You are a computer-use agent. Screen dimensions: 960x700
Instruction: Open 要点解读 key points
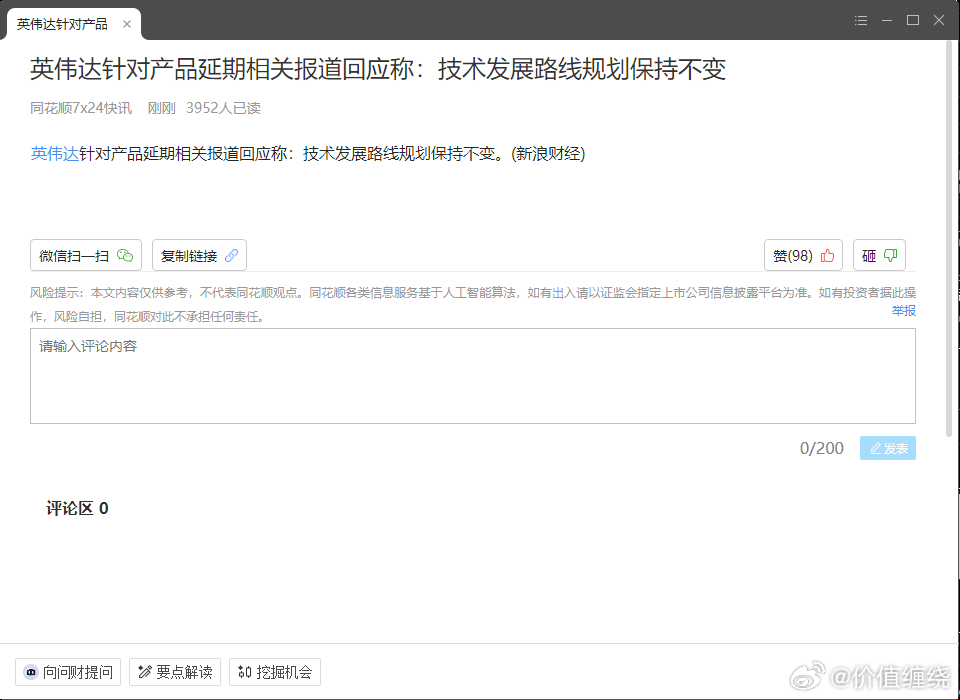[174, 672]
